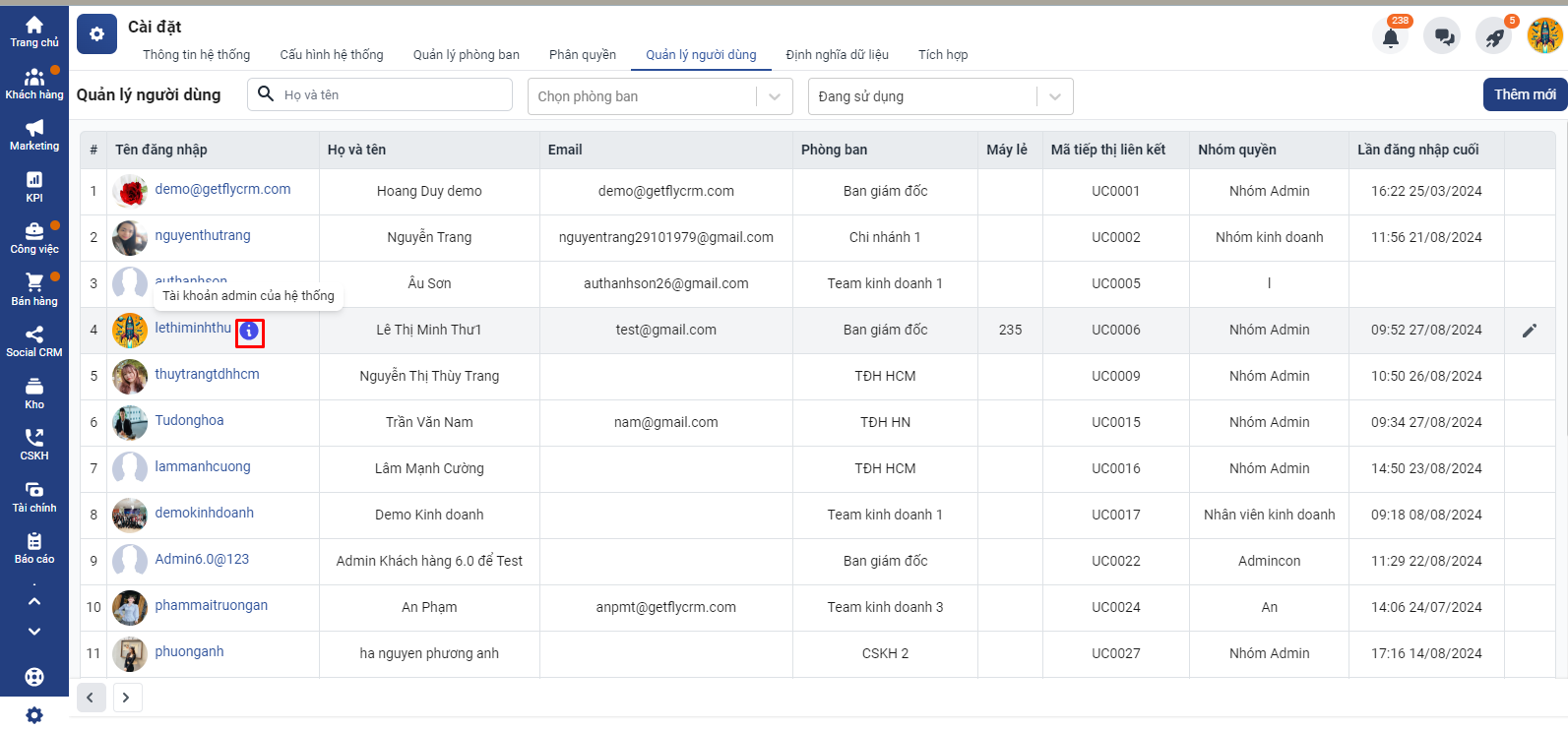Click the Thêm mới button
Screen dimensions: 1568x730
pyautogui.click(x=1524, y=94)
